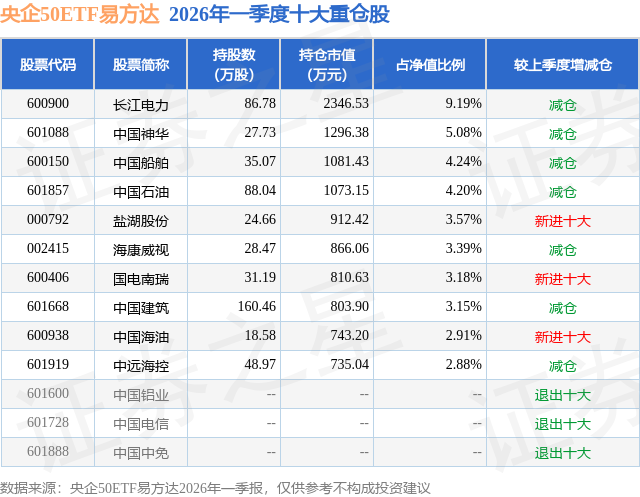Click the share count 160.46

click(257, 306)
